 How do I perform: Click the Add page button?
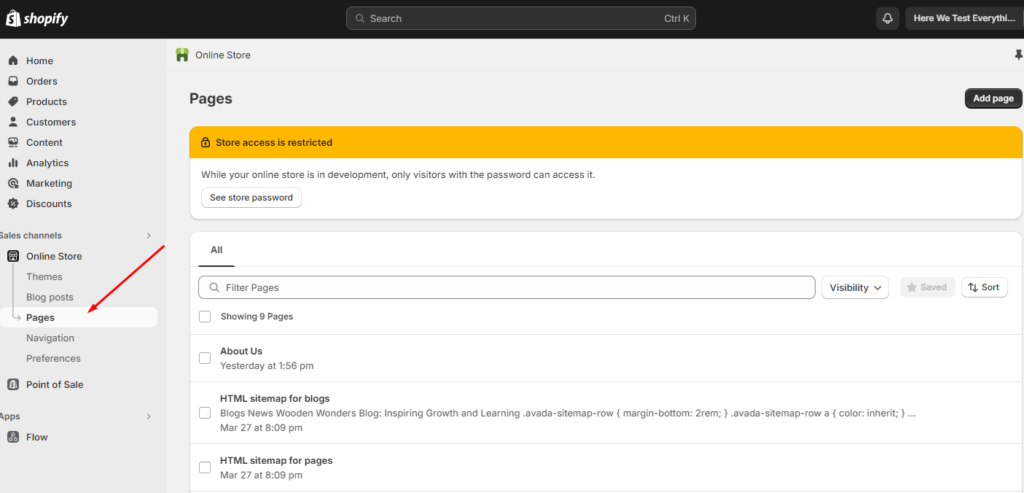pyautogui.click(x=993, y=98)
